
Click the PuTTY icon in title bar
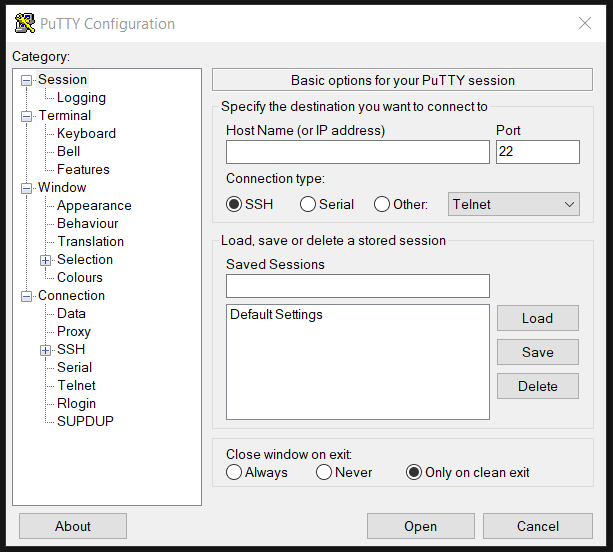pyautogui.click(x=25, y=23)
